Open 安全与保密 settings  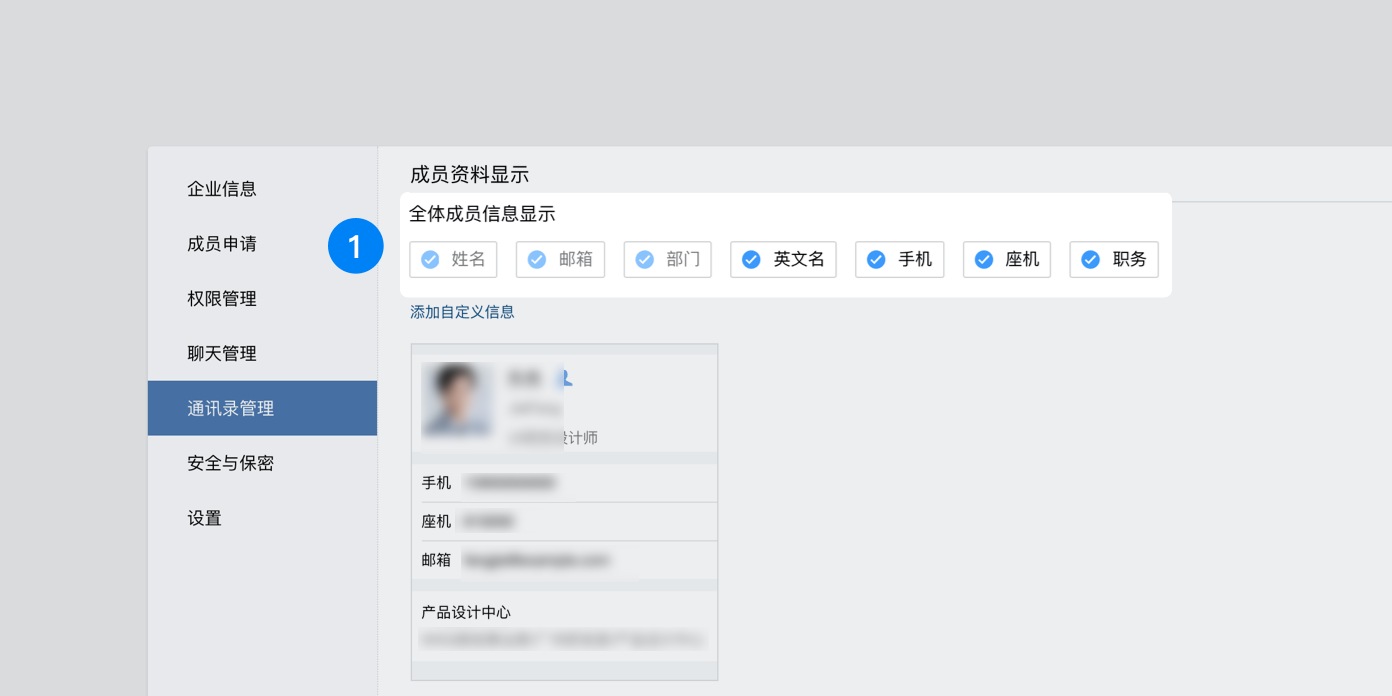pyautogui.click(x=262, y=463)
